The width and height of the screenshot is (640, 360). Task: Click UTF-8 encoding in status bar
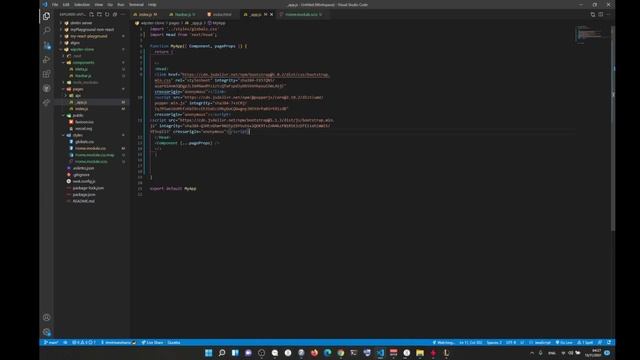(x=511, y=342)
